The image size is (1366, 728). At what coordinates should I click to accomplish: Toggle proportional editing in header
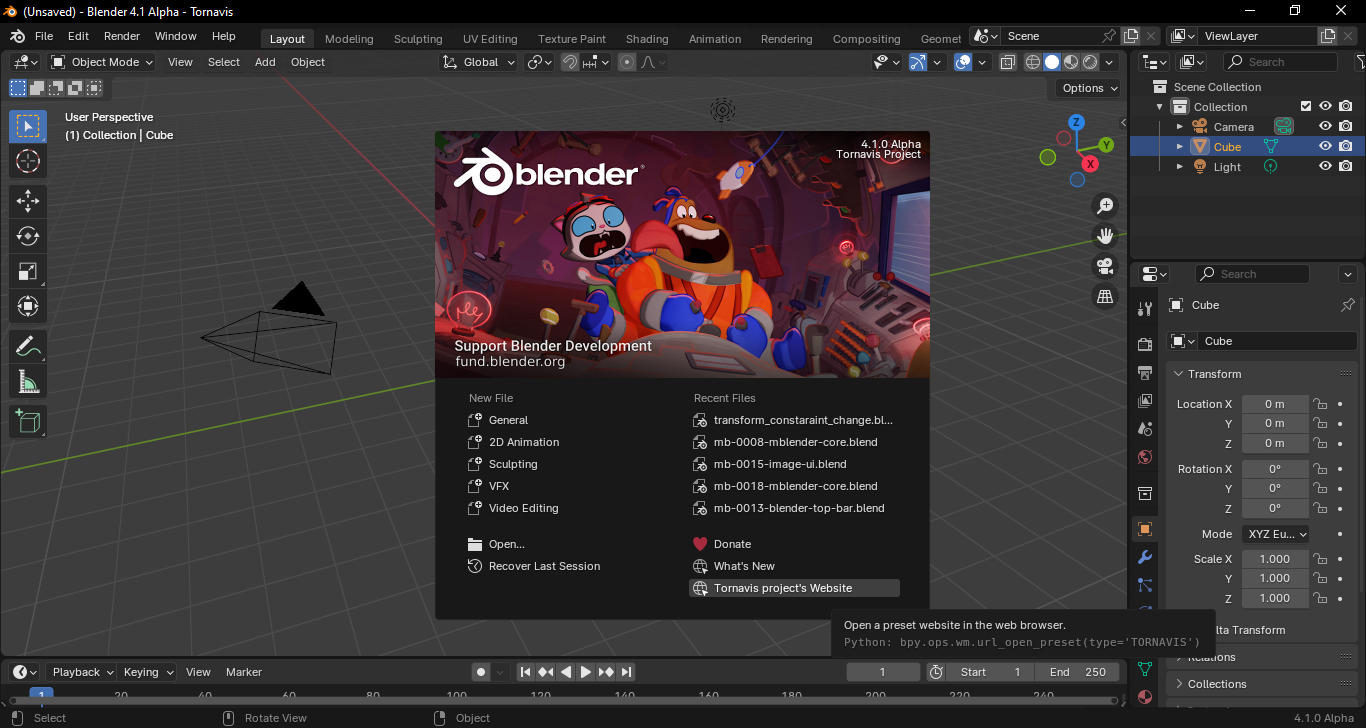click(x=627, y=62)
